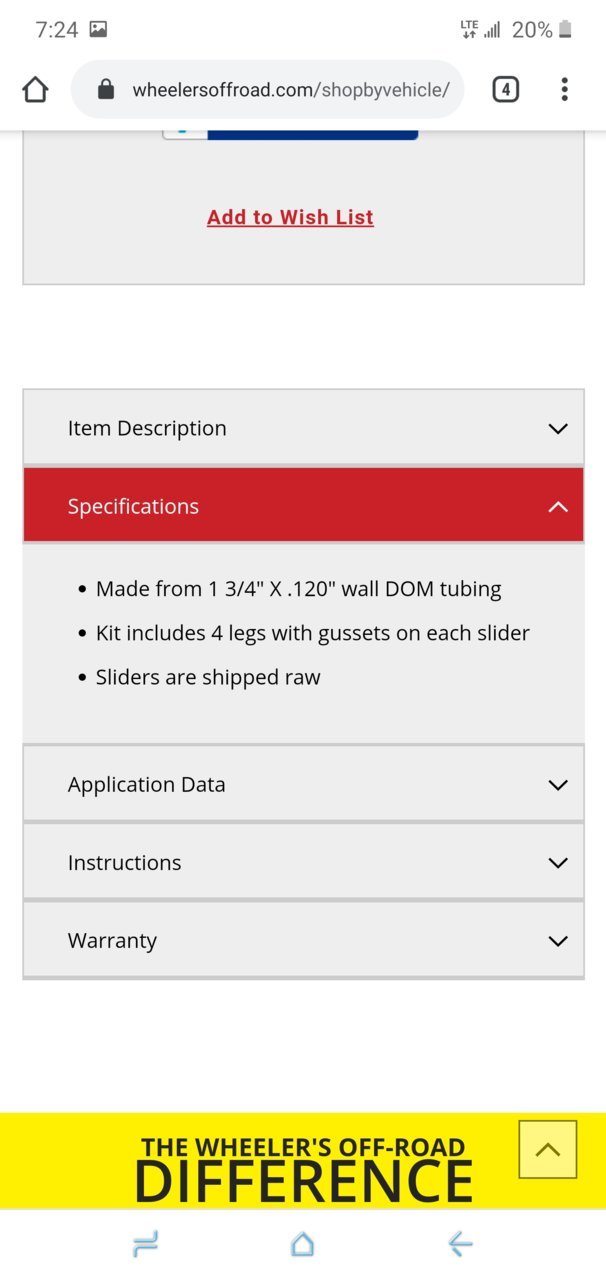Tap the LTE signal indicator
Screen dimensions: 606x1279
pyautogui.click(x=480, y=29)
